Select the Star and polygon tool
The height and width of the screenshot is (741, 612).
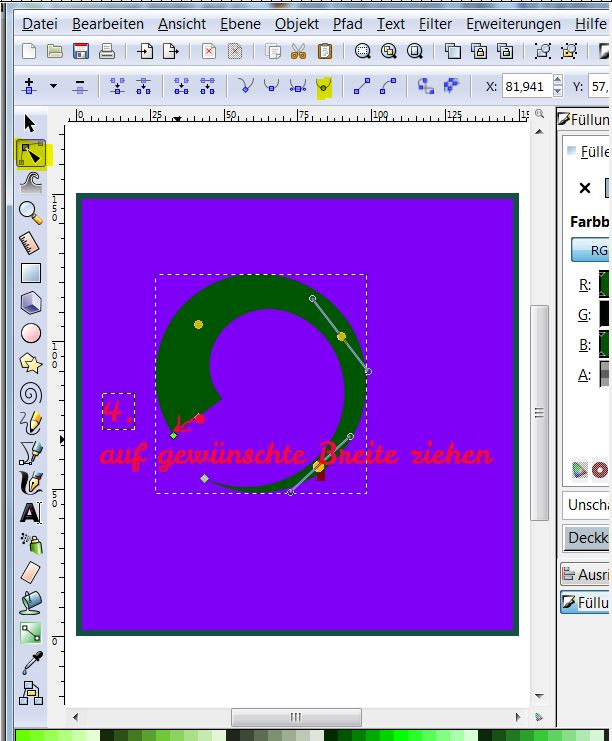pos(31,363)
